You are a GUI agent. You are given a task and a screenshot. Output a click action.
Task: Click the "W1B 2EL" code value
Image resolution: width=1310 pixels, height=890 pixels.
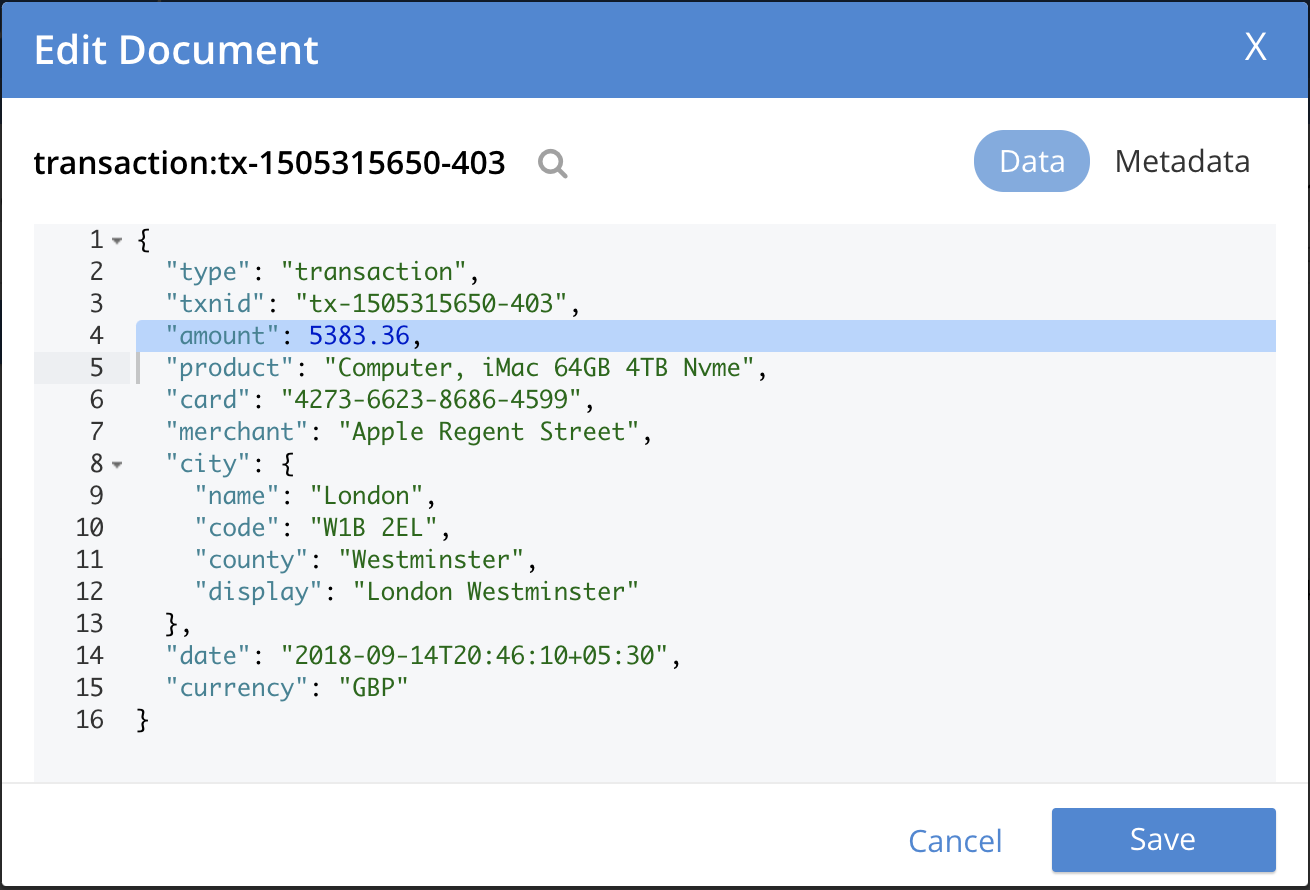point(380,528)
